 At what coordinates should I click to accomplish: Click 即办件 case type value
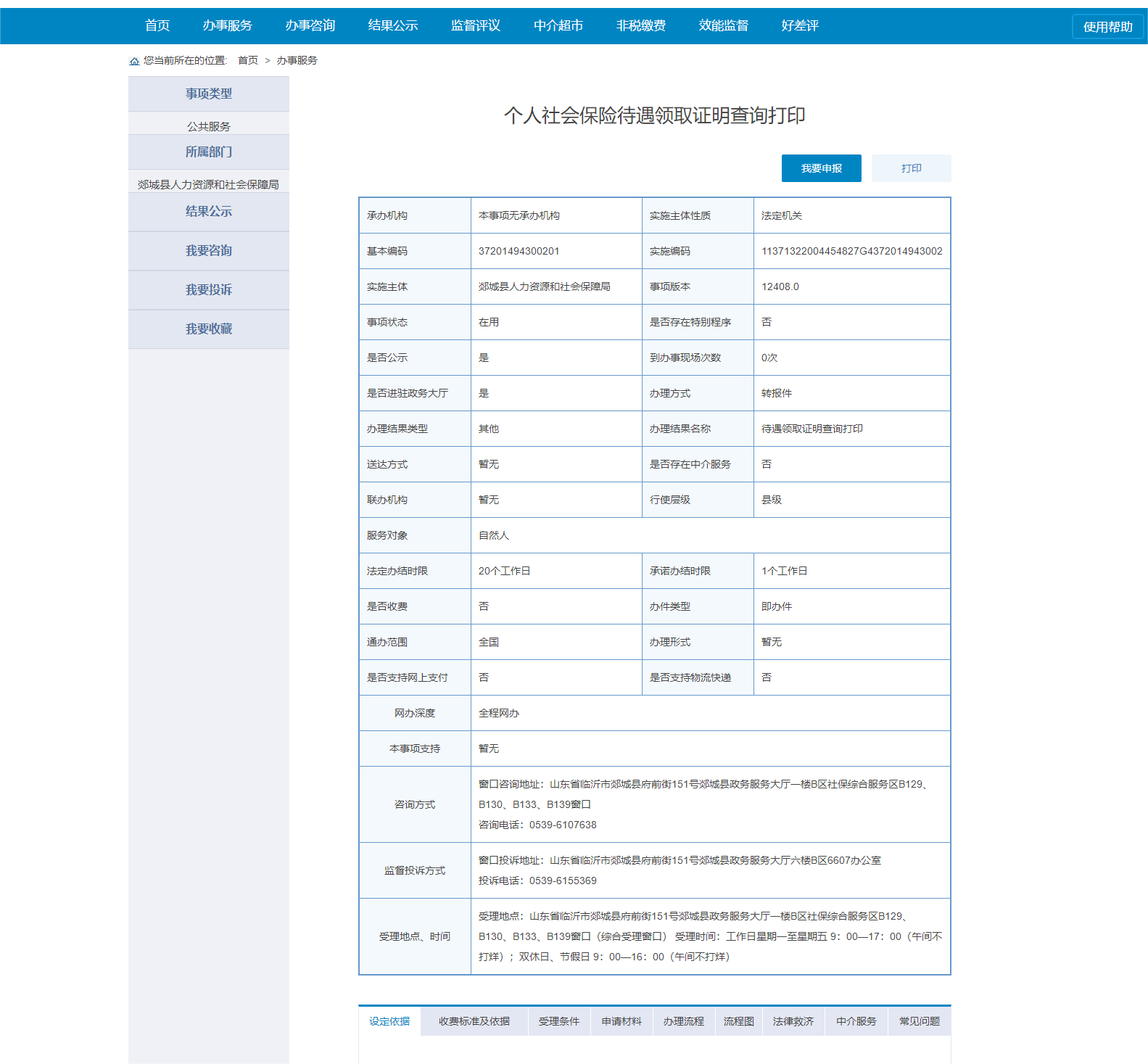[x=777, y=606]
